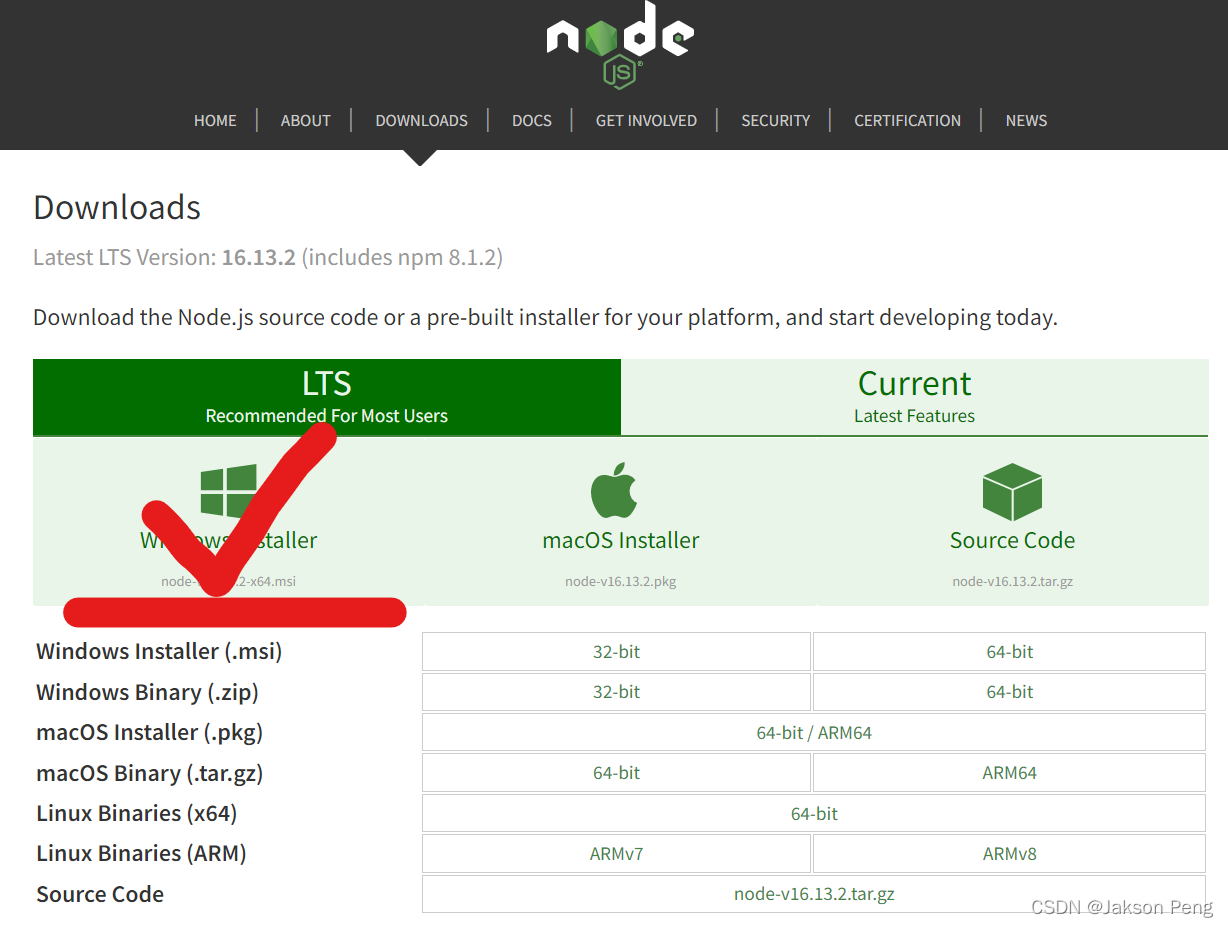Viewport: 1228px width, 927px height.
Task: Download Windows Installer (.msi) 64-bit
Action: point(1009,652)
